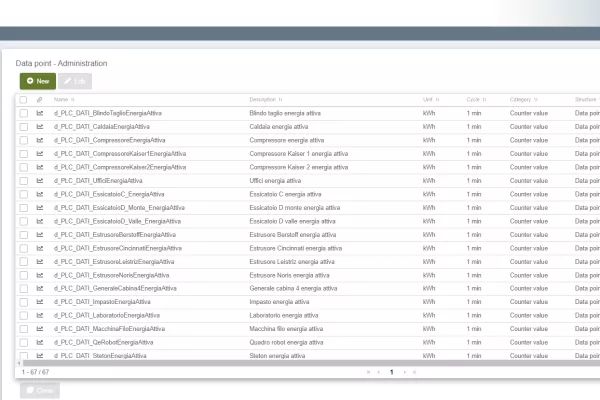Open chart icon for ImpastoEnergiaAttiva row
Image resolution: width=600 pixels, height=400 pixels.
(40, 302)
